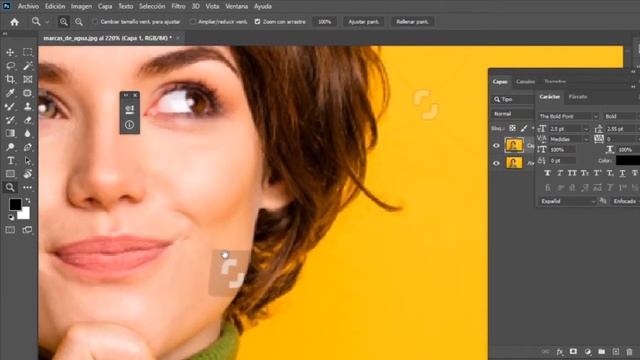This screenshot has height=360, width=640.
Task: Open the Imagen menu
Action: [81, 7]
